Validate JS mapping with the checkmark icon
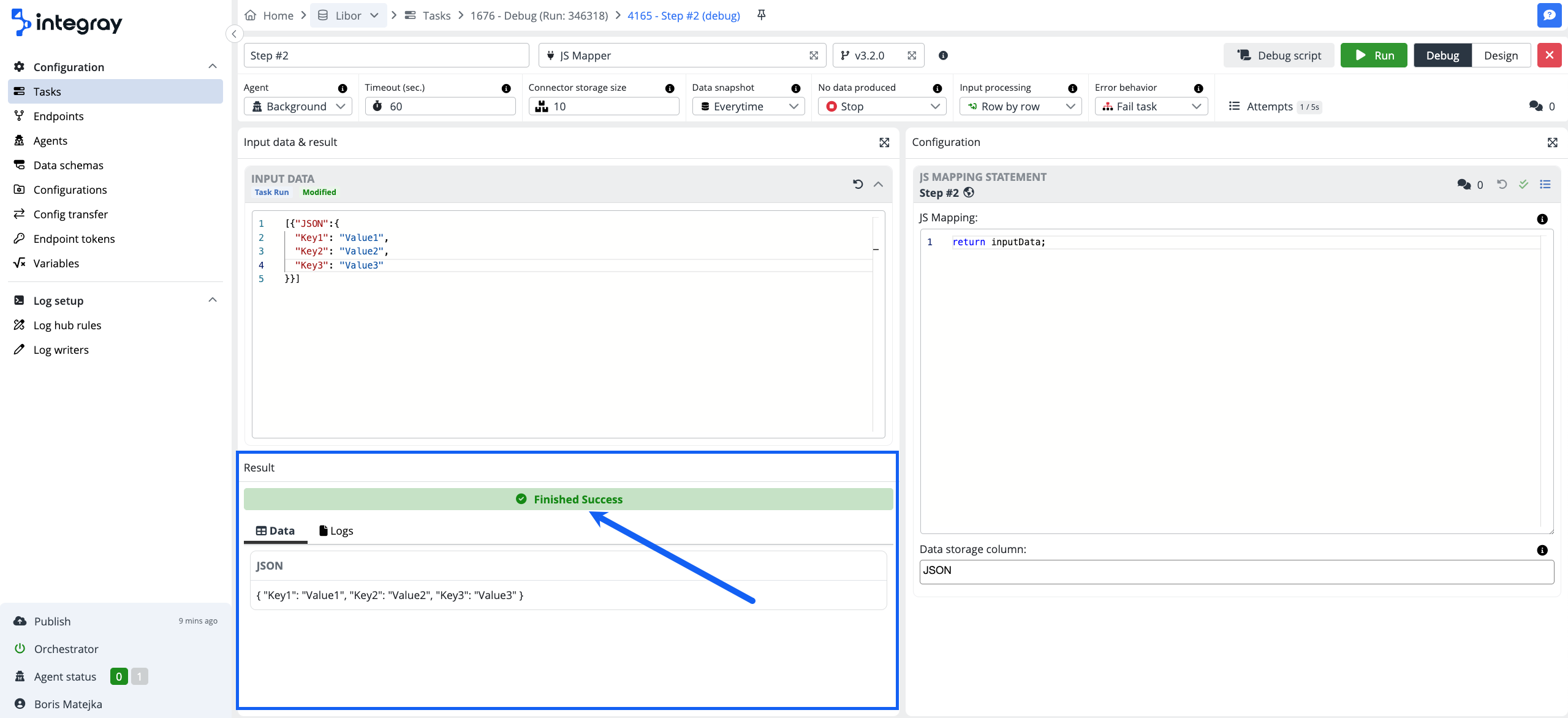The width and height of the screenshot is (1568, 718). 1523,184
